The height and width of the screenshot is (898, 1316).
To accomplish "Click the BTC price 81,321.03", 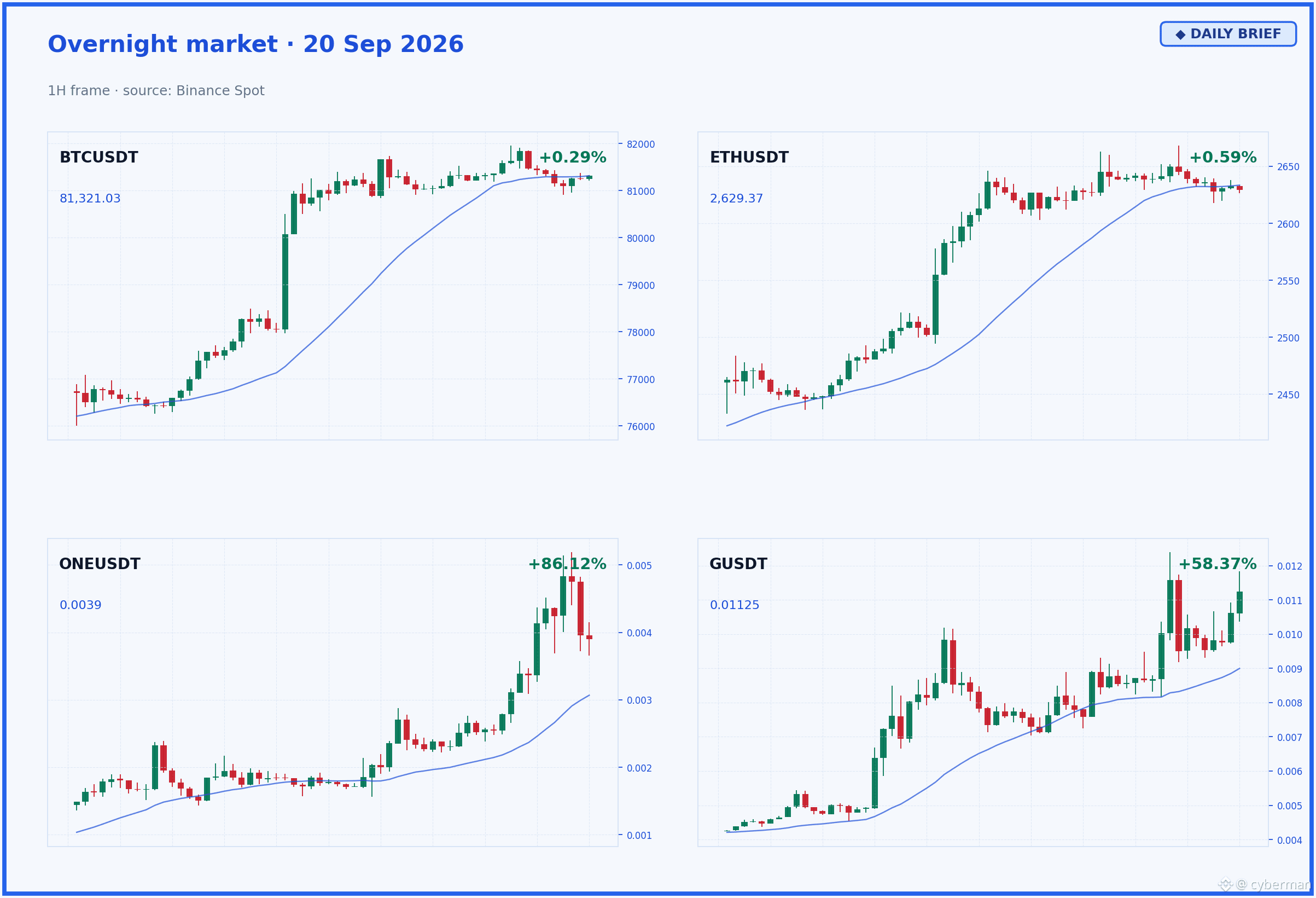I will [90, 199].
